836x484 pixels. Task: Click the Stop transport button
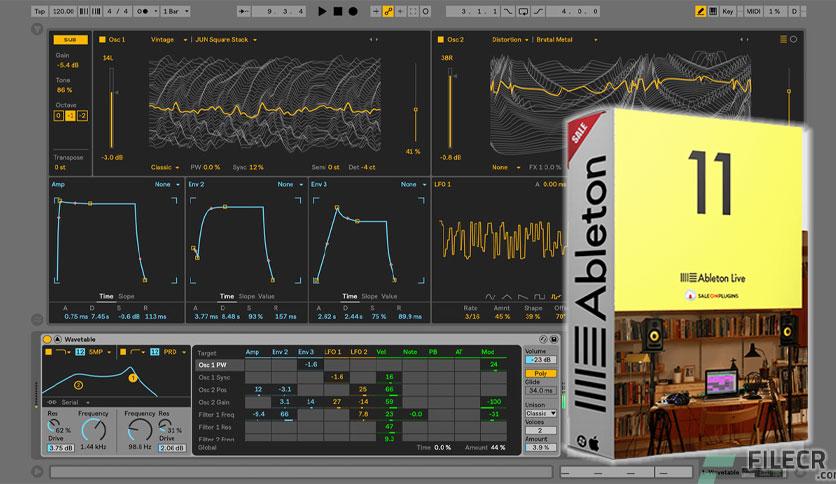pyautogui.click(x=337, y=11)
